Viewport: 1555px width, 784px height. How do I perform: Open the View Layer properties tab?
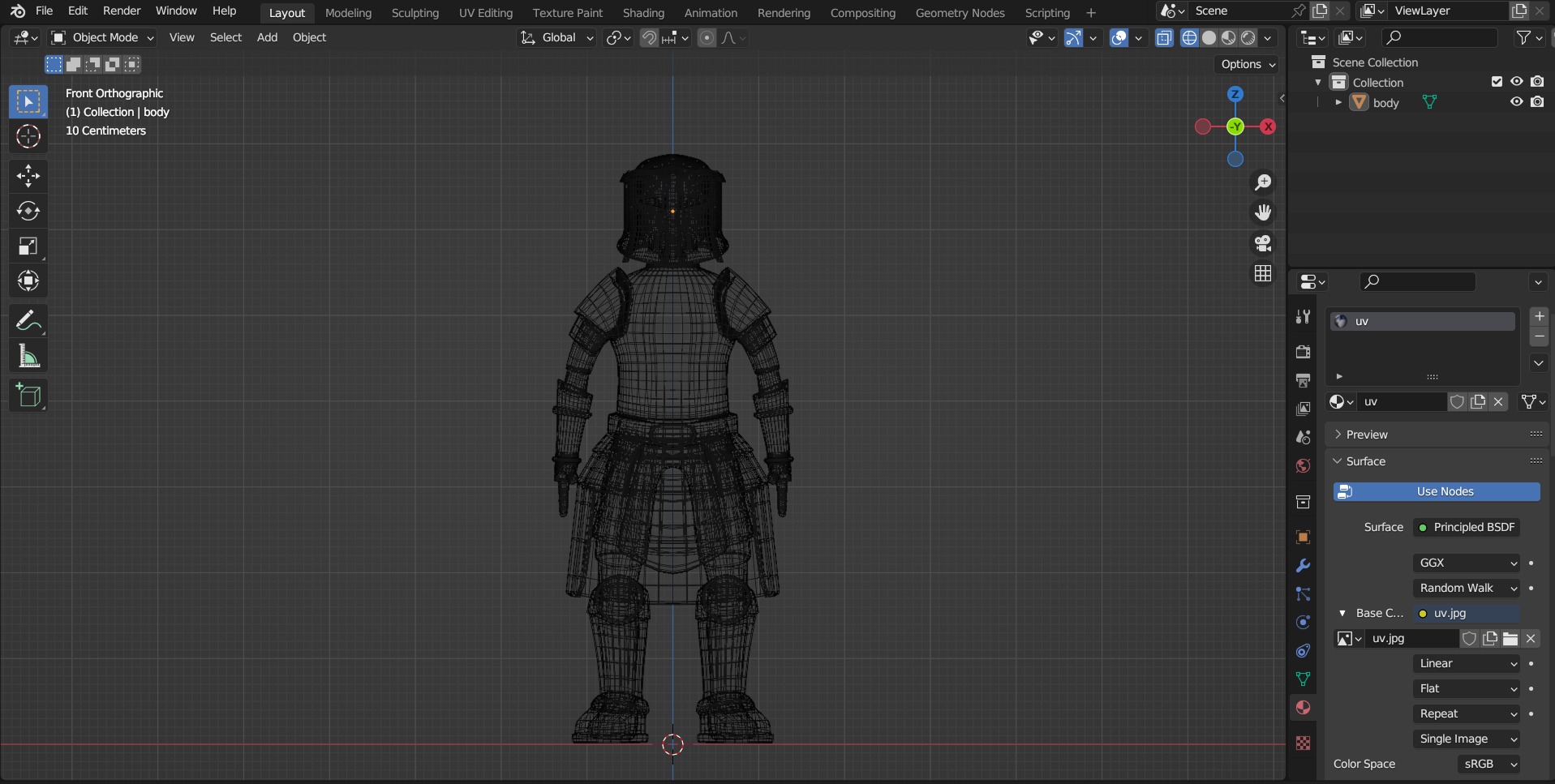1303,409
